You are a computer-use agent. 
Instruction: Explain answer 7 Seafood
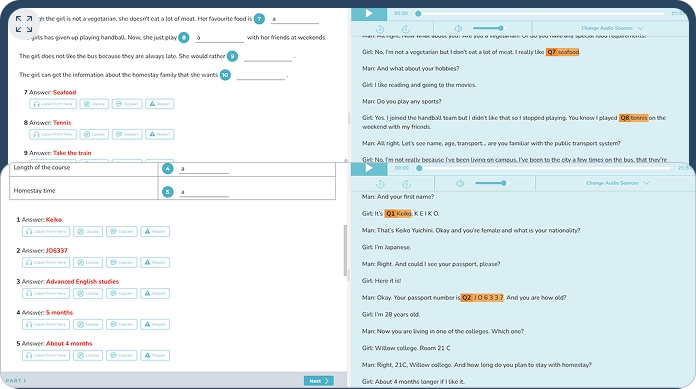click(x=127, y=104)
